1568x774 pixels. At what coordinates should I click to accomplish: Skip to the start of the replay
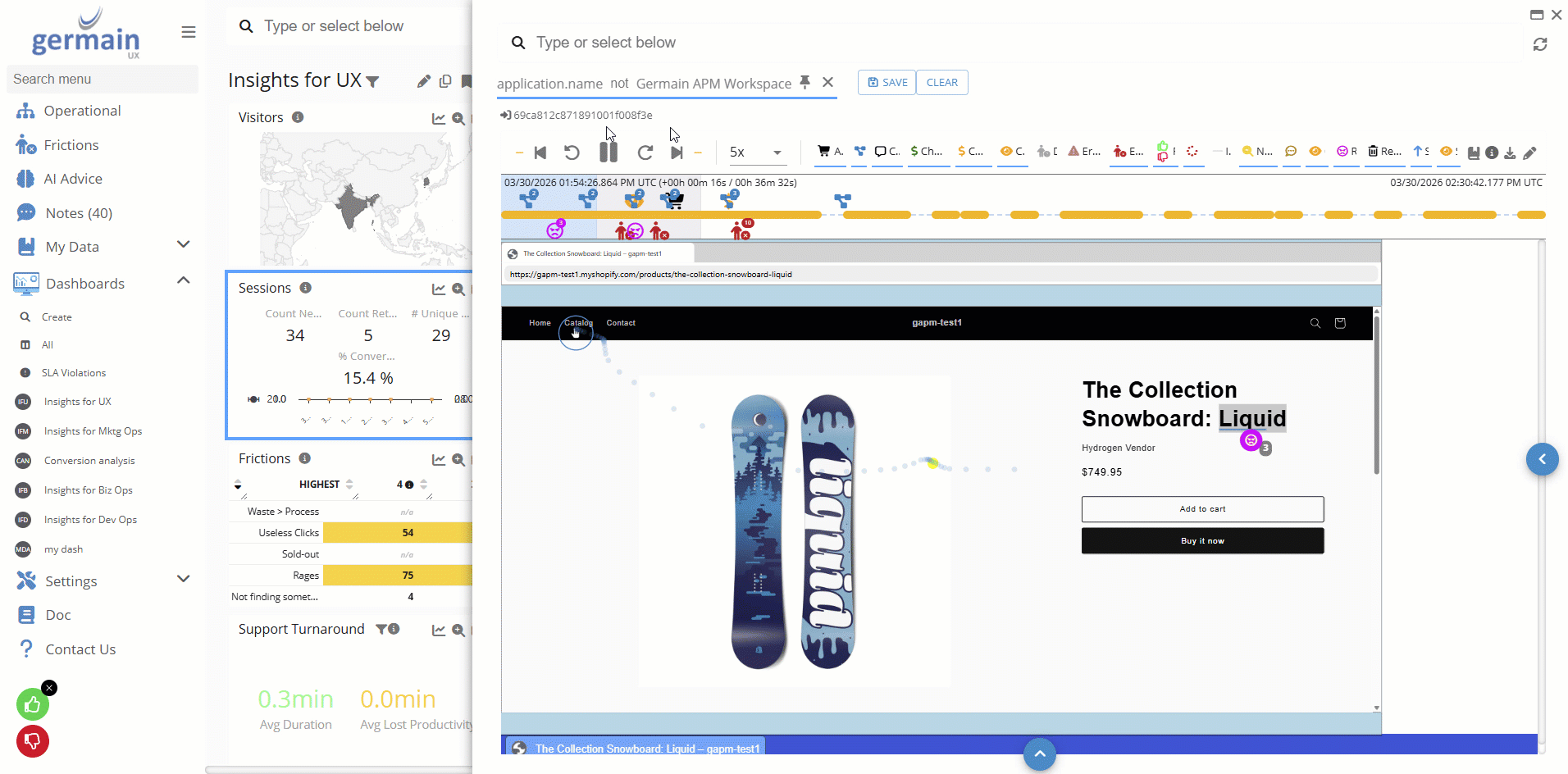(540, 153)
